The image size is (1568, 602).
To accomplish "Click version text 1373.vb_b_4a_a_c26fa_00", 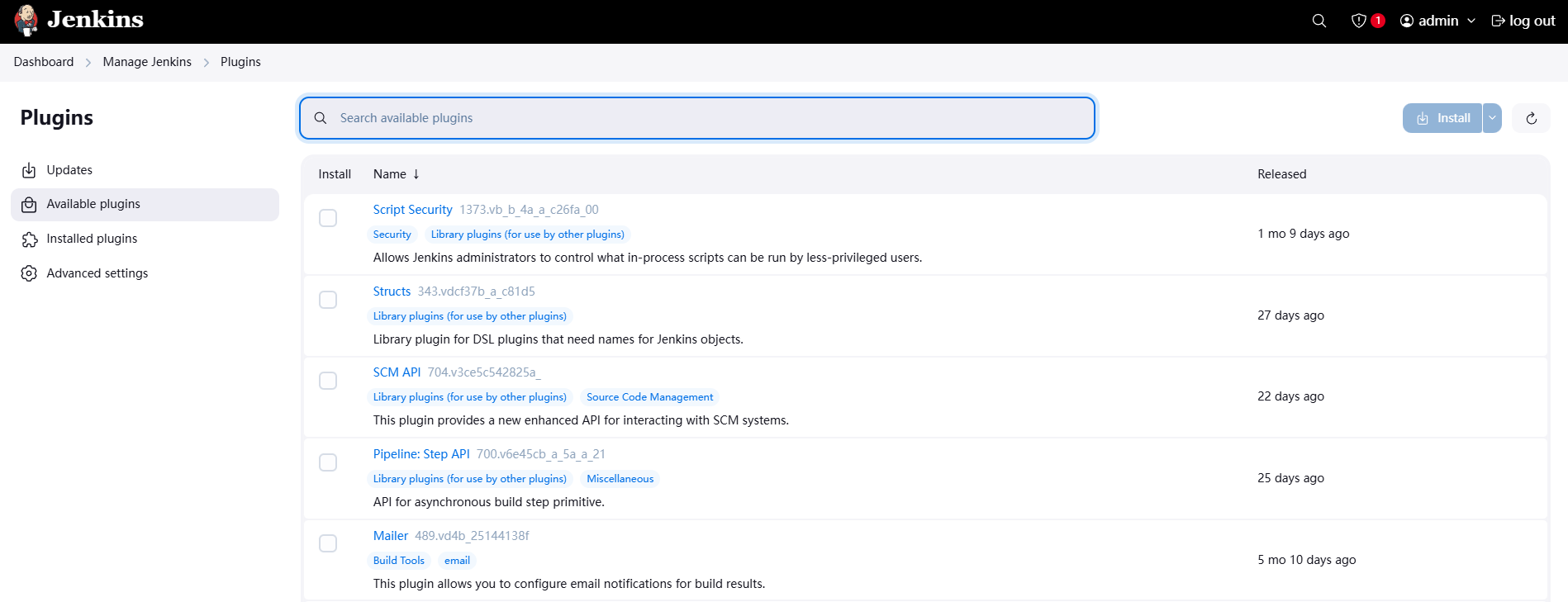I will pos(529,210).
